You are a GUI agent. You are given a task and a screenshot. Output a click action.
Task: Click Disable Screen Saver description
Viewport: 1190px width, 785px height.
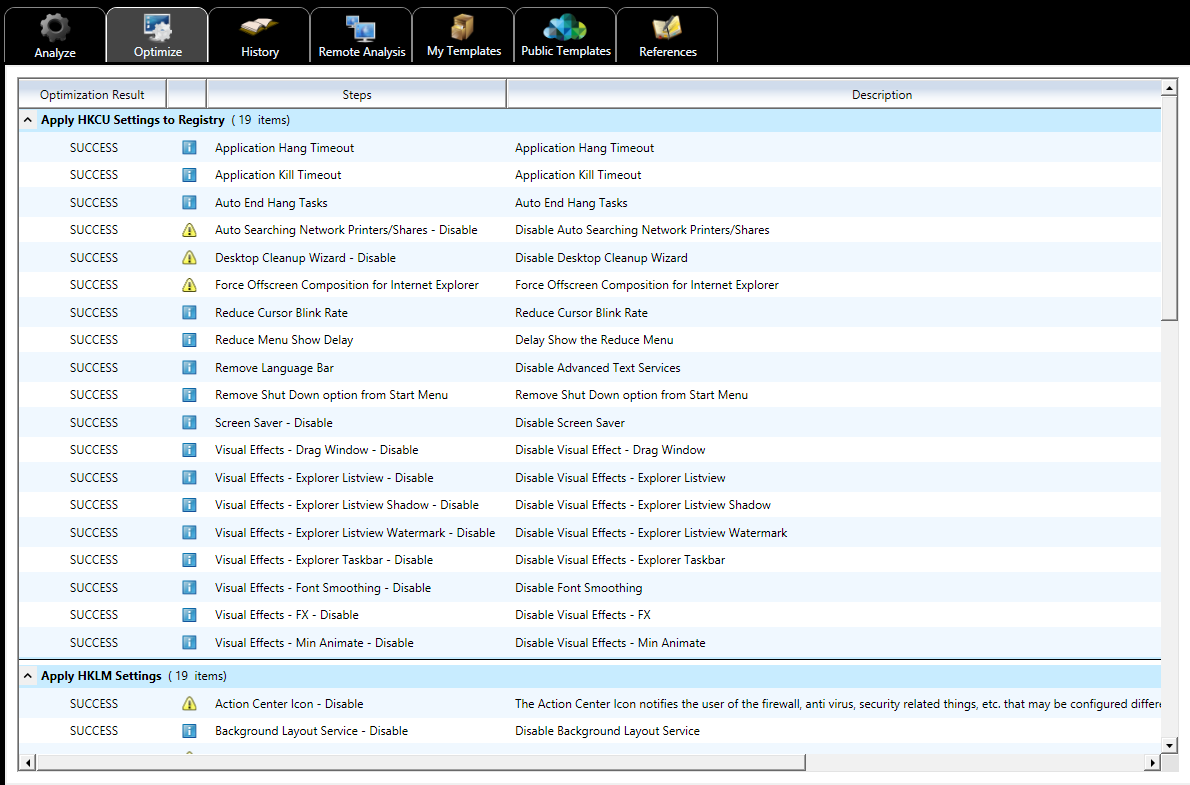click(x=570, y=423)
